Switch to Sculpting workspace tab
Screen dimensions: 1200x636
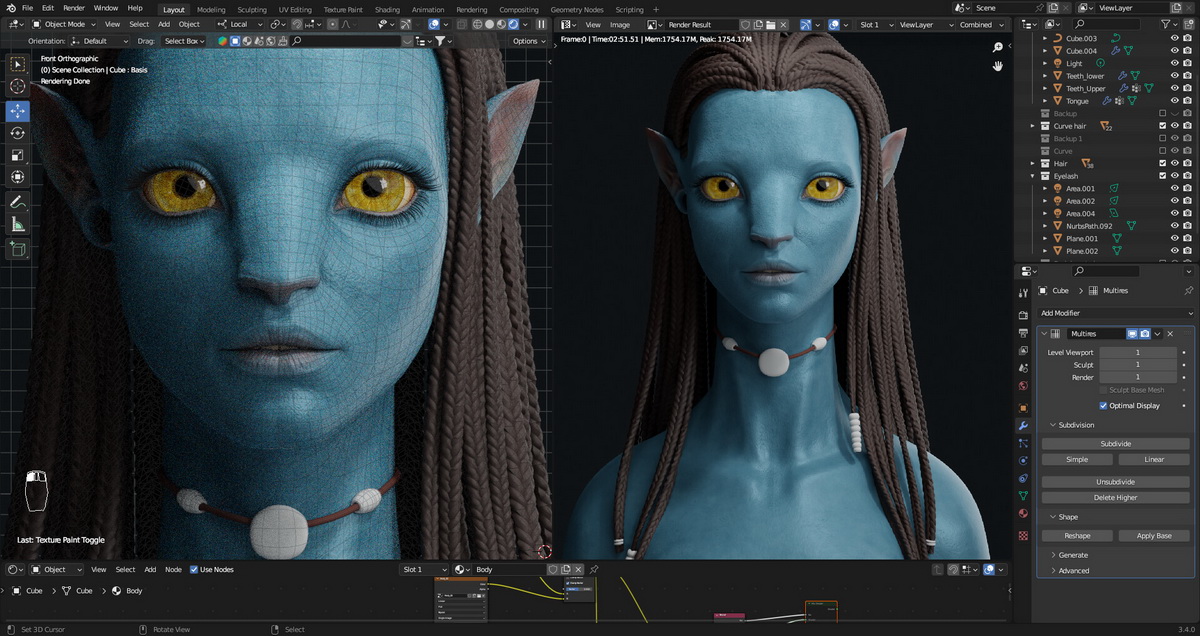(x=252, y=9)
